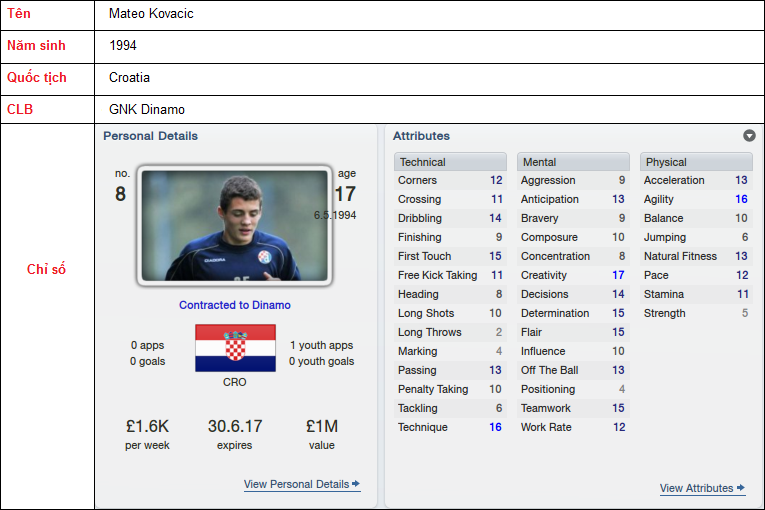Viewport: 765px width, 510px height.
Task: Click the £1M value figure
Action: tap(322, 426)
